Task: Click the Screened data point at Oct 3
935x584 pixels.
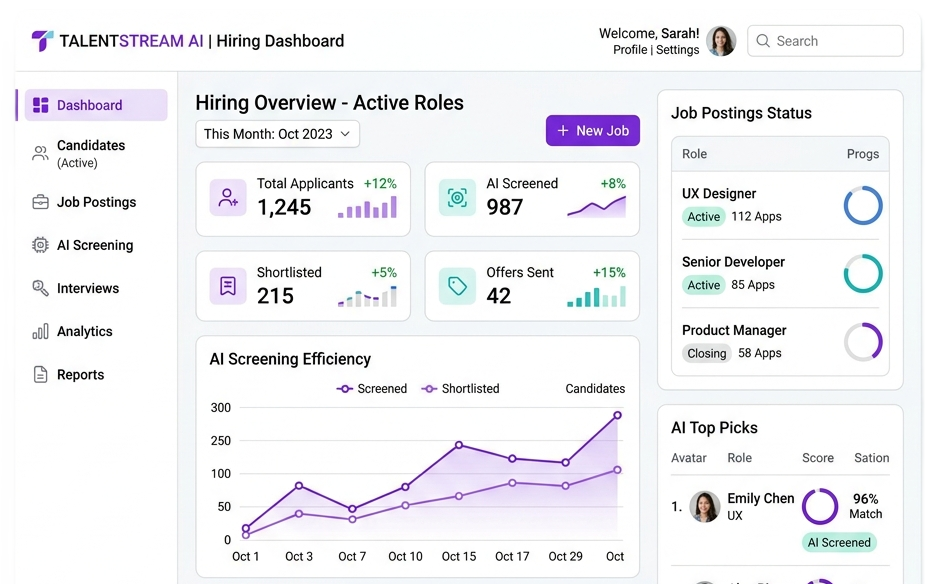Action: [299, 486]
